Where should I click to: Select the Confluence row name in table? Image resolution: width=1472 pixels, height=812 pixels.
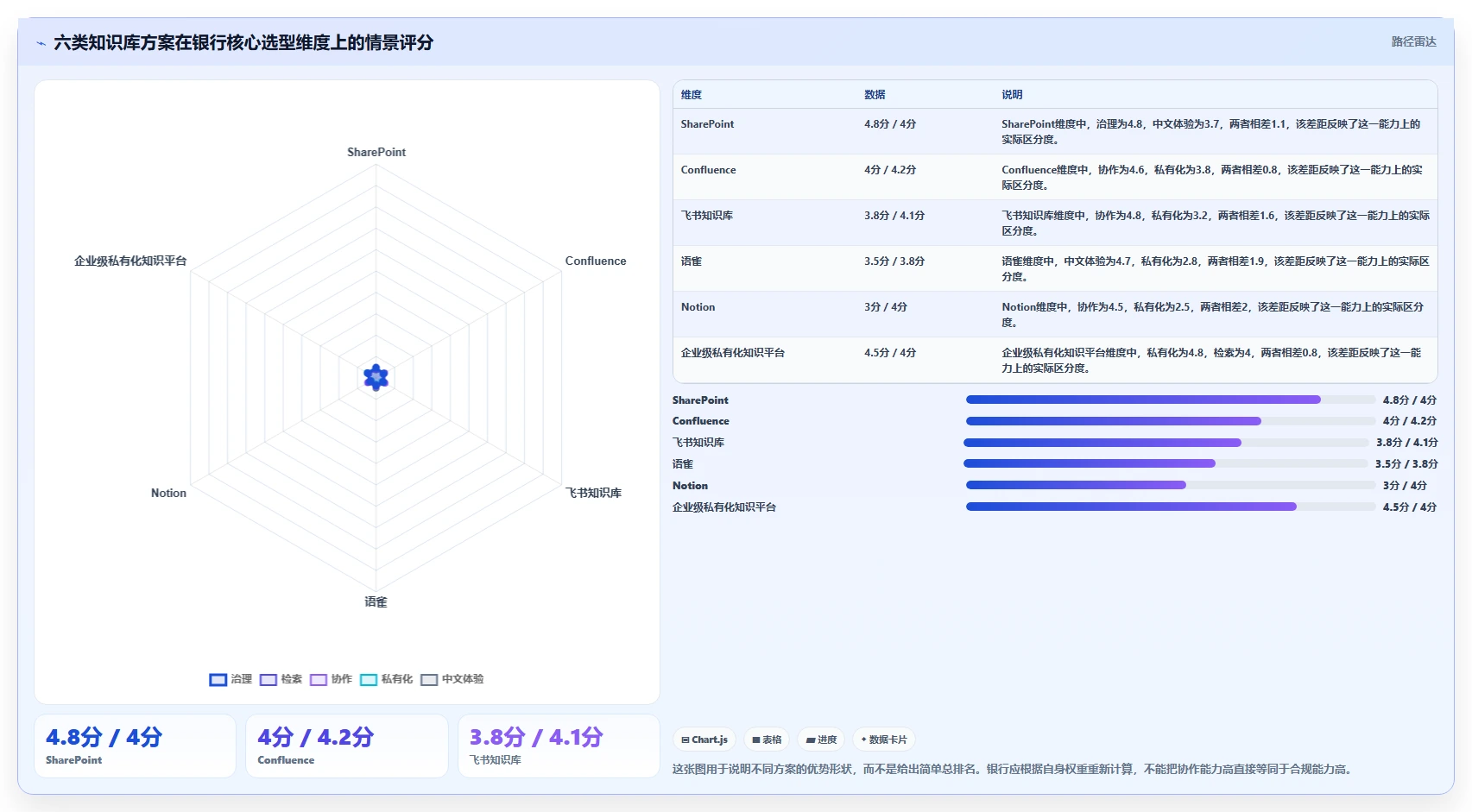[x=708, y=170]
